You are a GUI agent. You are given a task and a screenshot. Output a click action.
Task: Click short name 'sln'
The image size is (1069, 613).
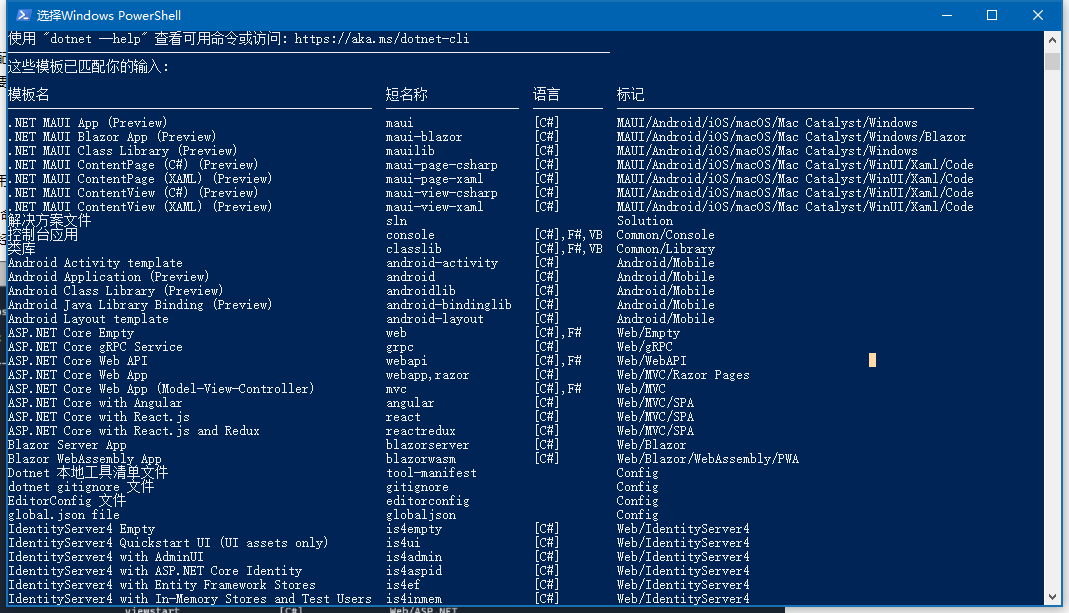(396, 220)
